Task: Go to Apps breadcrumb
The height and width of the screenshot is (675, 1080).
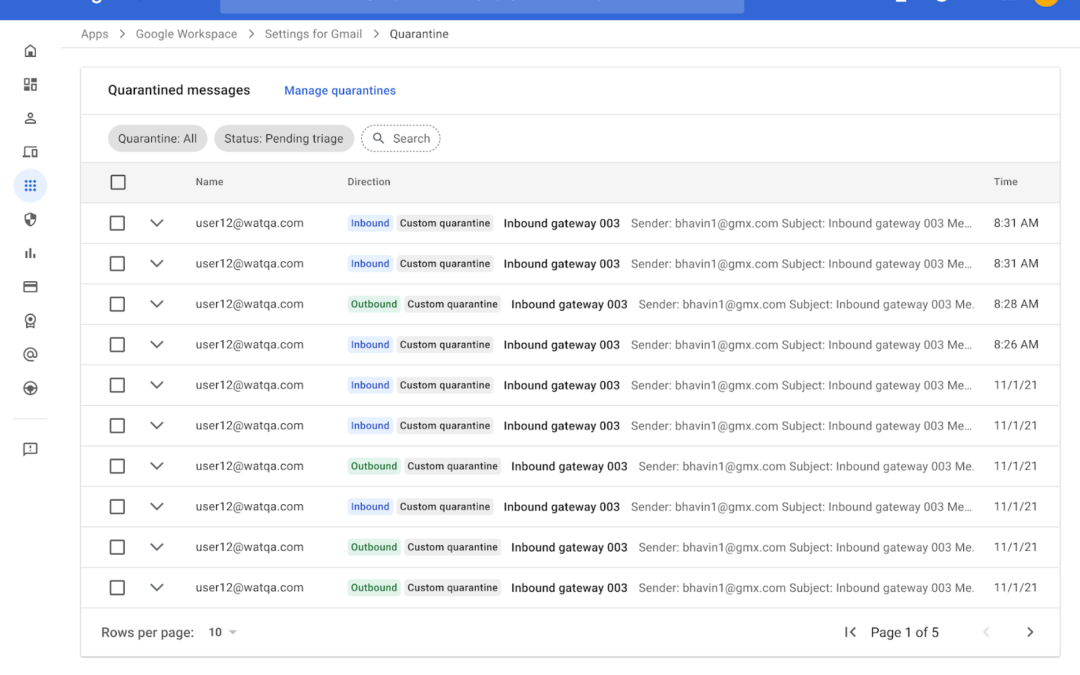Action: (x=94, y=34)
